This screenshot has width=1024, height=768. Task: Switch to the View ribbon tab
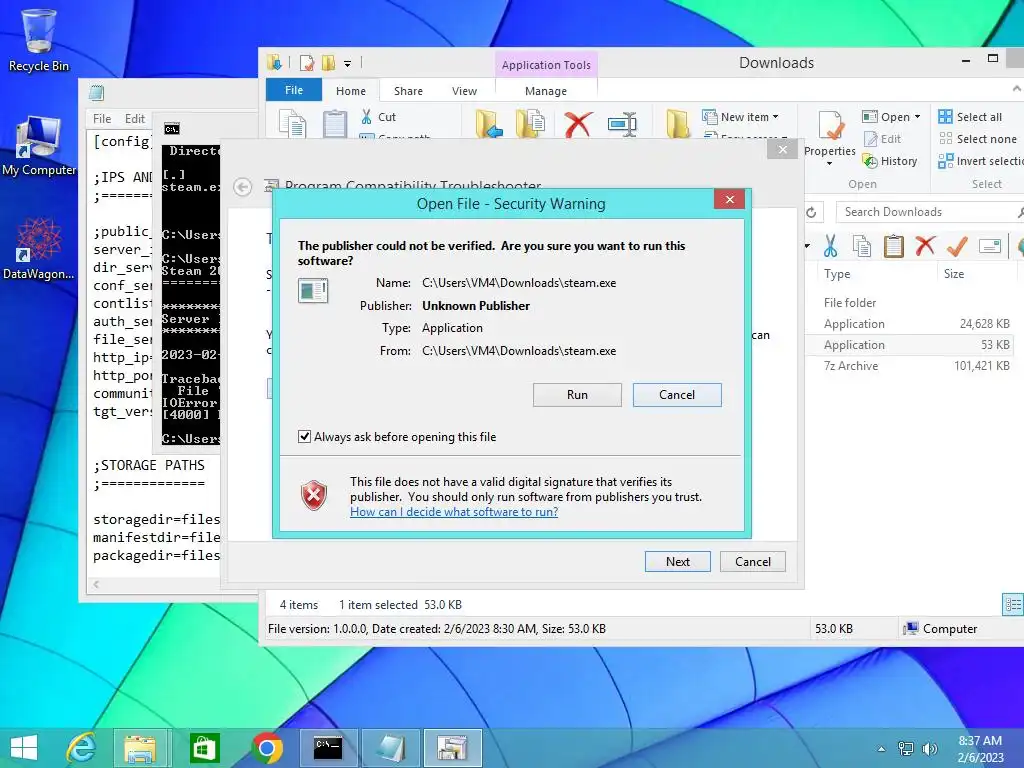coord(464,91)
